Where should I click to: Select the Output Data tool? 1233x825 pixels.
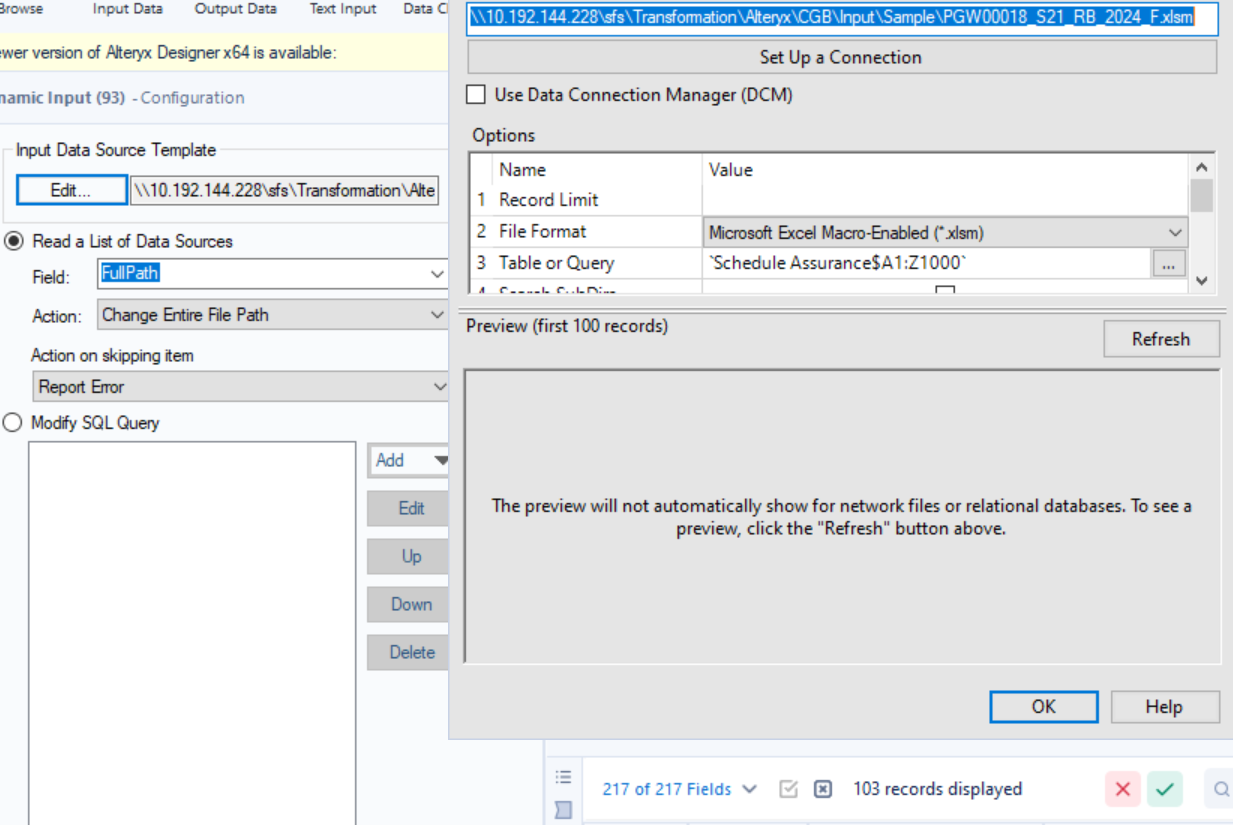point(235,9)
